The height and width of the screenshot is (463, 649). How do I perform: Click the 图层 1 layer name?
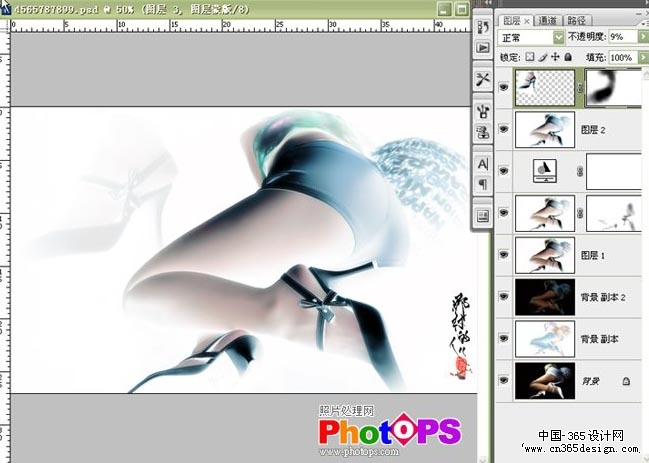point(593,255)
